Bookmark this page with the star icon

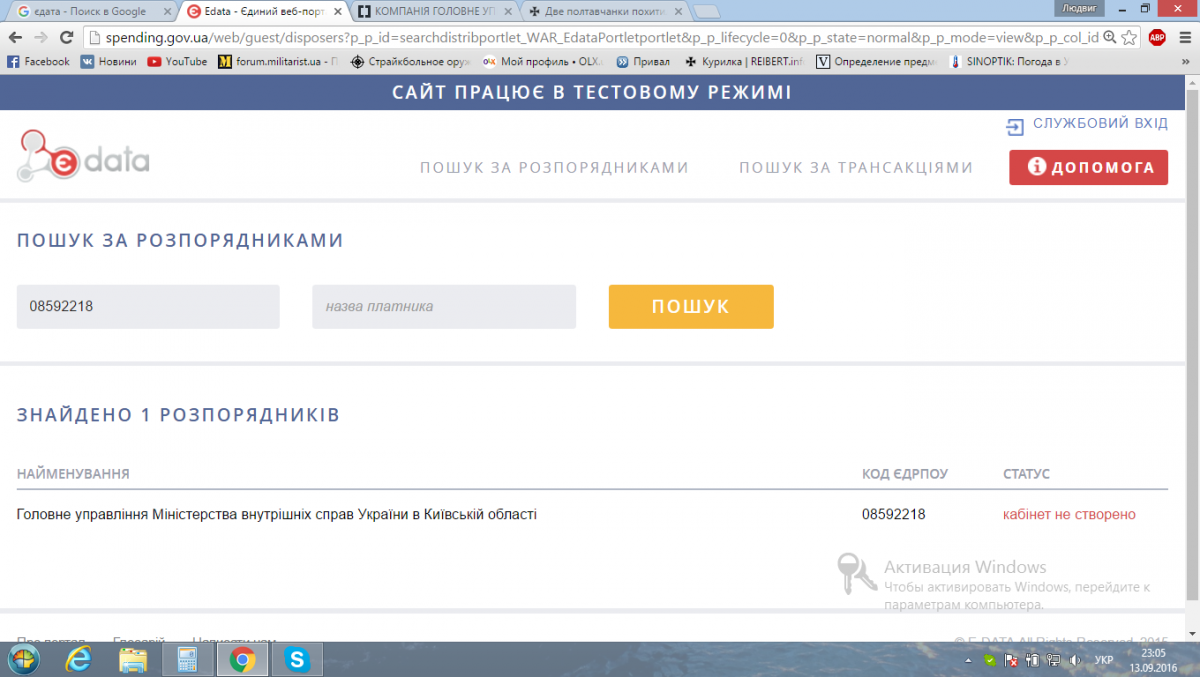[x=1129, y=37]
